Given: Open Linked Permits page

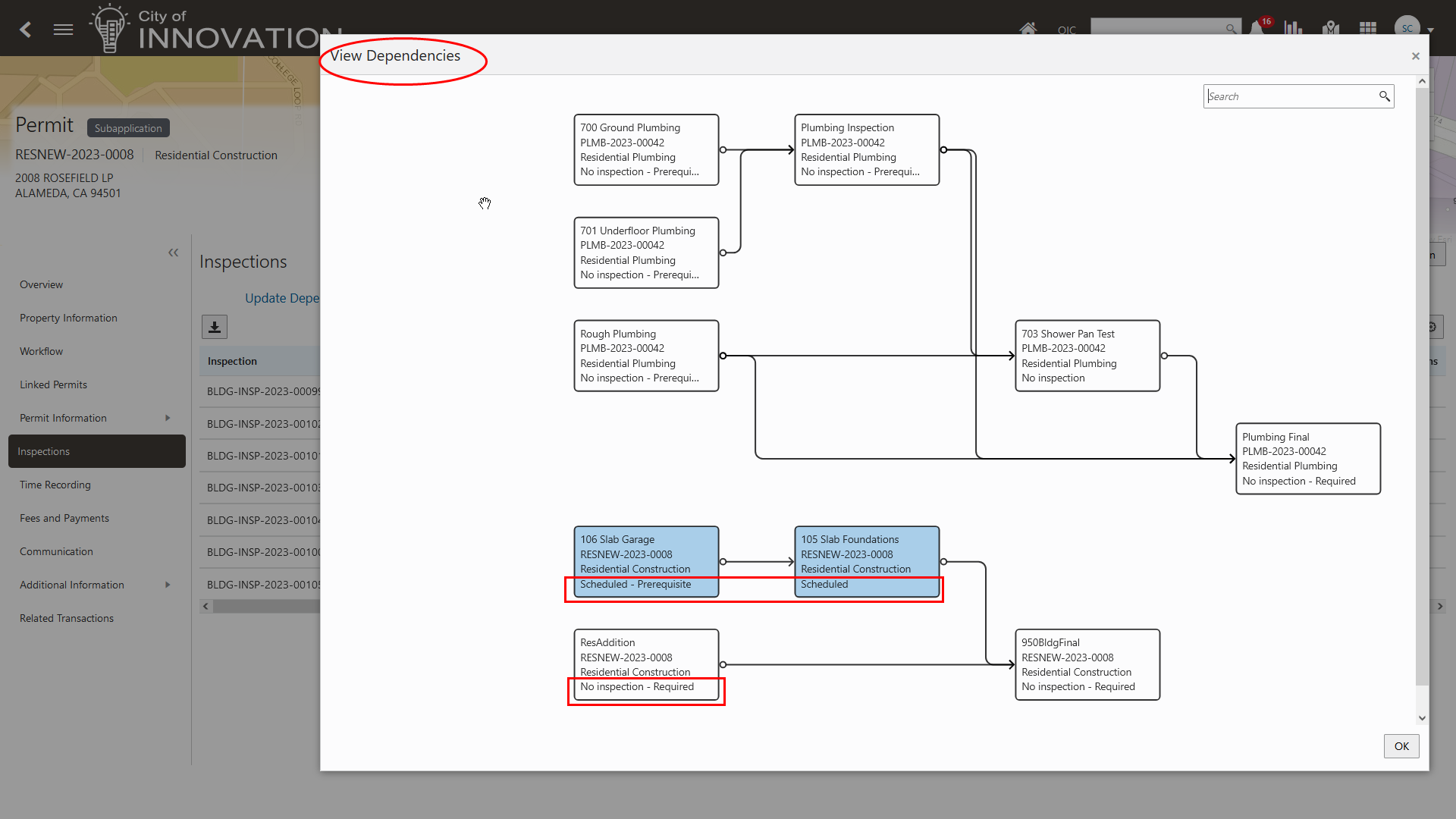Looking at the screenshot, I should coord(53,384).
